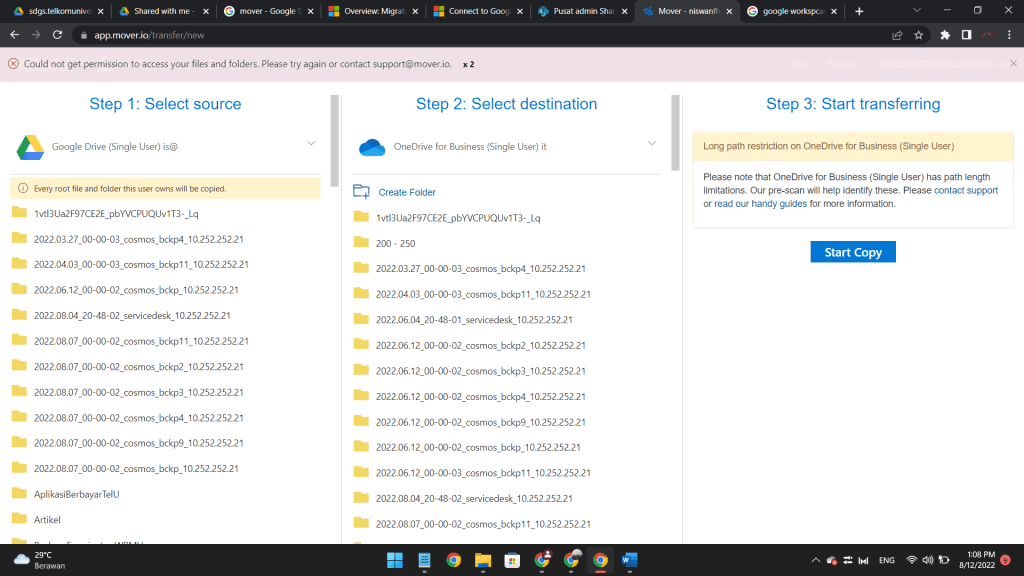
Task: Open the read our handy guides link
Action: click(760, 204)
